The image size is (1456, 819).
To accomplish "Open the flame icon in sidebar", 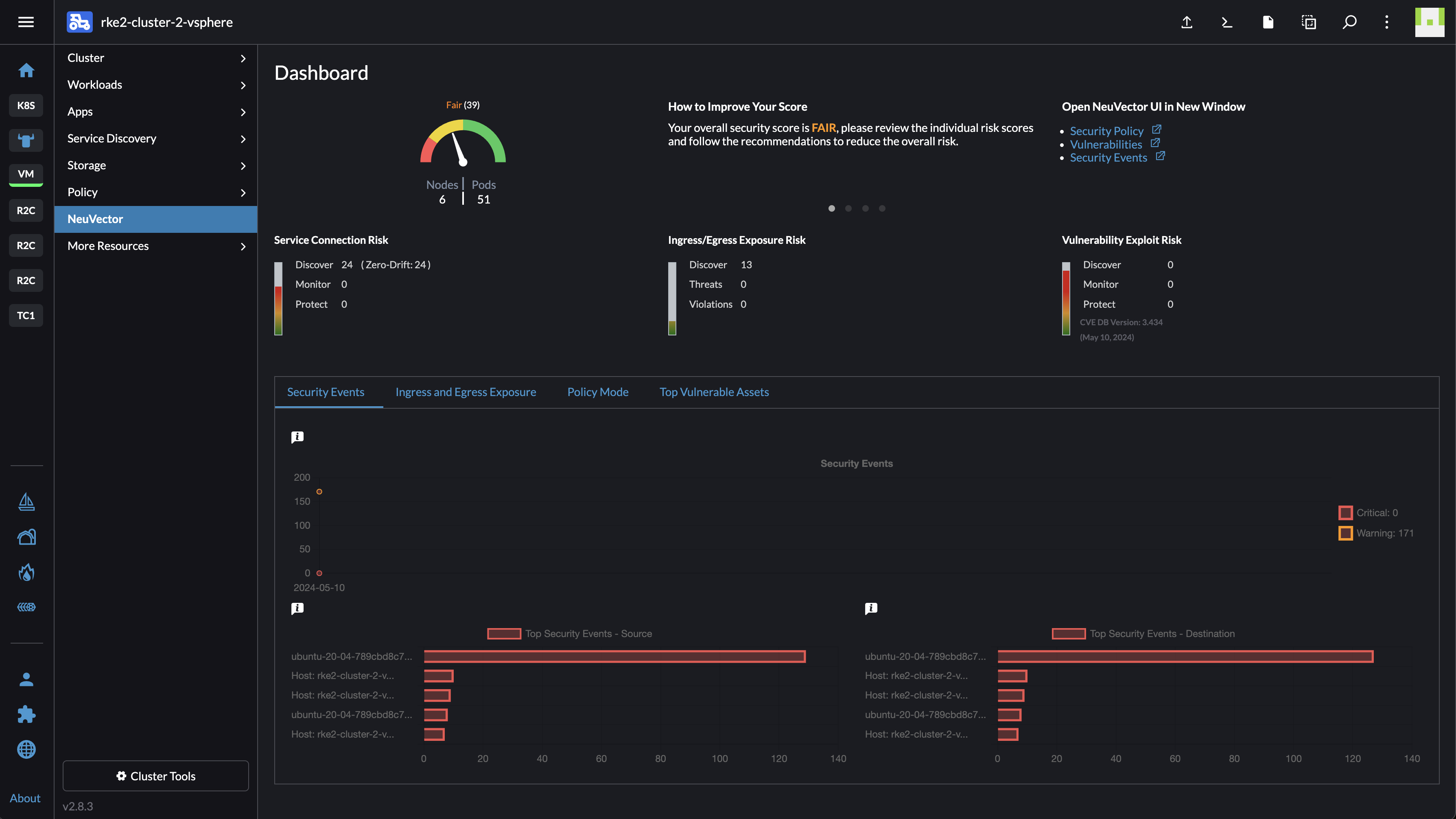I will (x=26, y=572).
